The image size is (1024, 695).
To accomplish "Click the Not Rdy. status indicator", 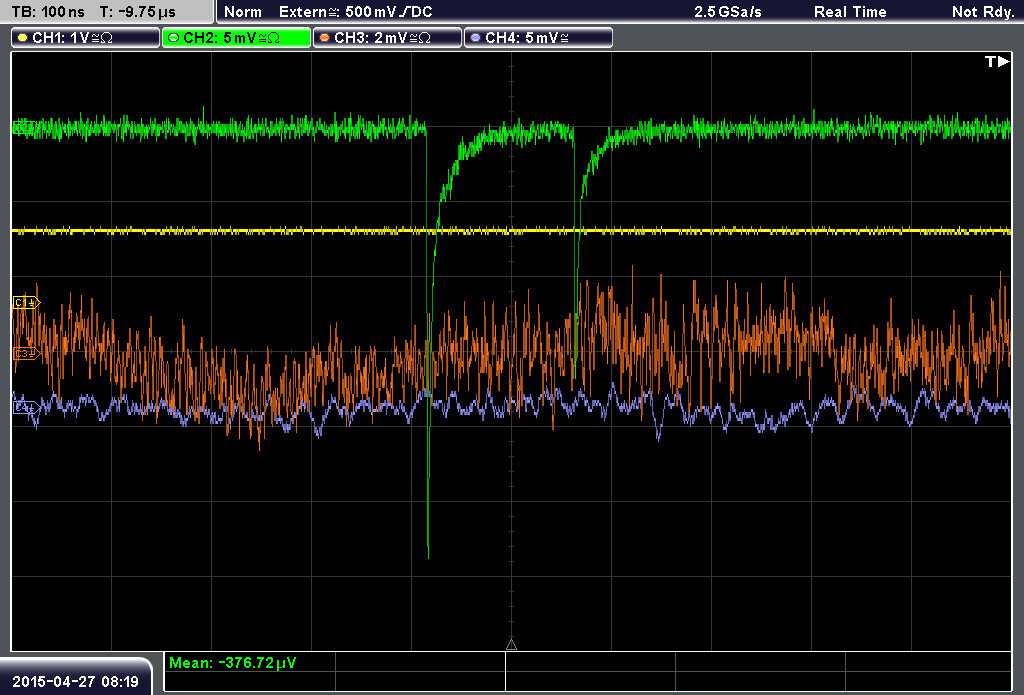I will pos(983,12).
